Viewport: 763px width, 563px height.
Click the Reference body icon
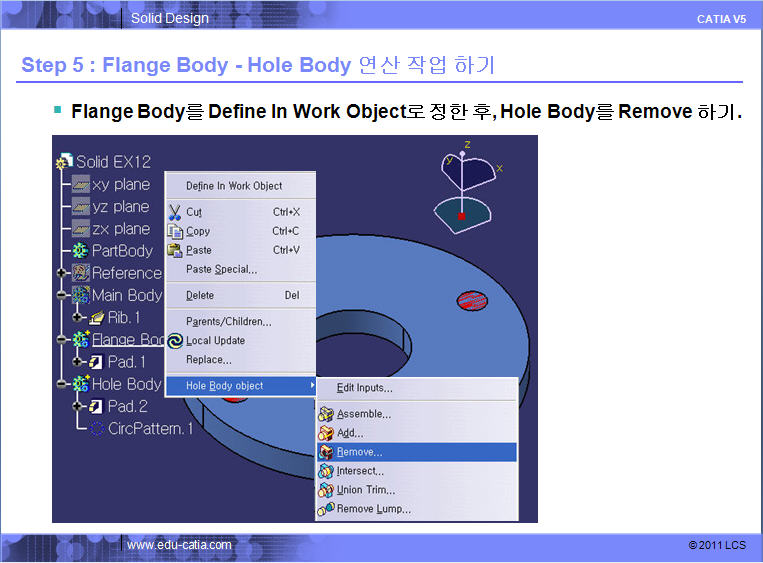click(x=81, y=272)
